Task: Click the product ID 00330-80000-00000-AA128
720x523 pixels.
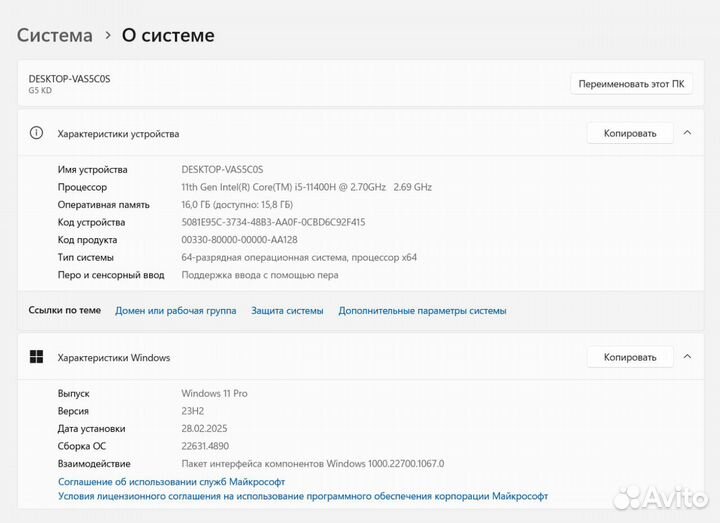Action: (239, 240)
